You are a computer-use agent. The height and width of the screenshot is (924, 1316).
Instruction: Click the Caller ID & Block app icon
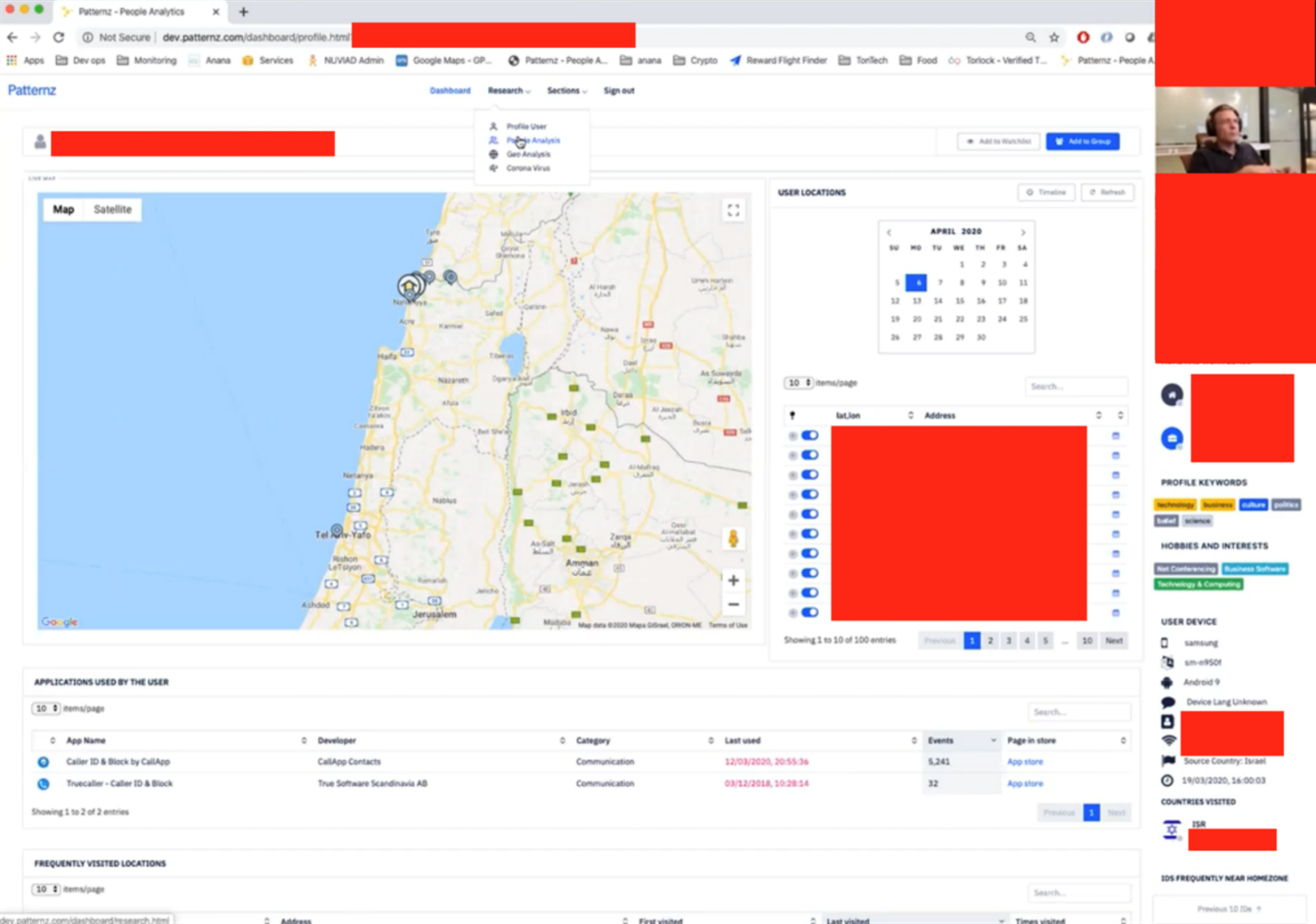click(x=43, y=762)
